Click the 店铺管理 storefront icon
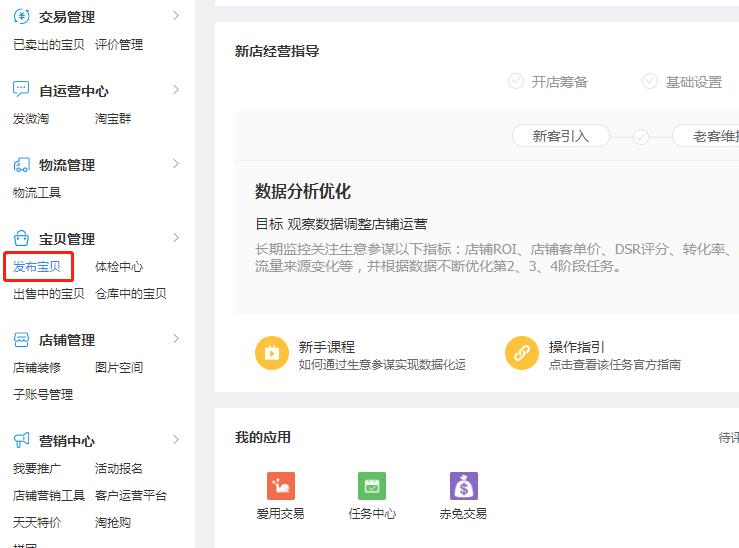Viewport: 739px width, 548px height. tap(21, 340)
